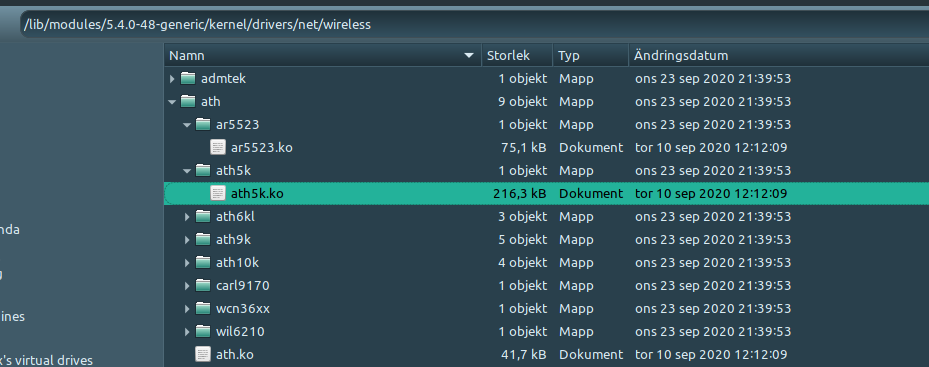This screenshot has height=367, width=929.
Task: Expand the ath10k subfolder
Action: [x=187, y=263]
